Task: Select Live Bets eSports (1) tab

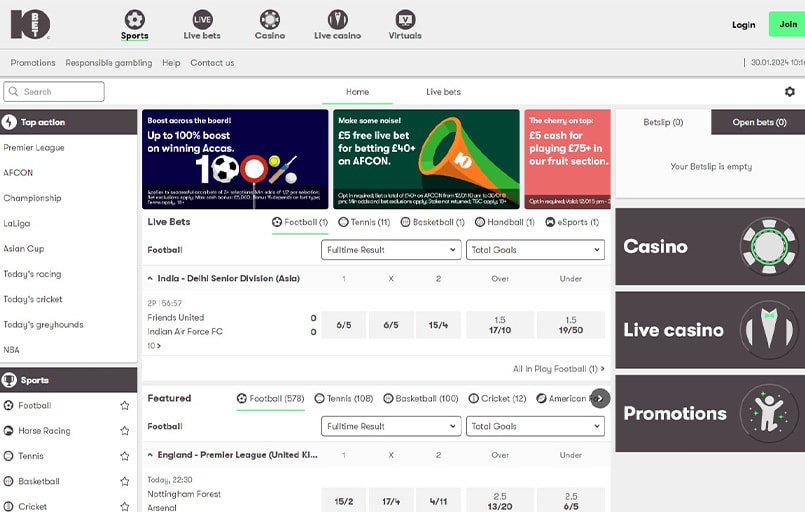Action: (572, 222)
